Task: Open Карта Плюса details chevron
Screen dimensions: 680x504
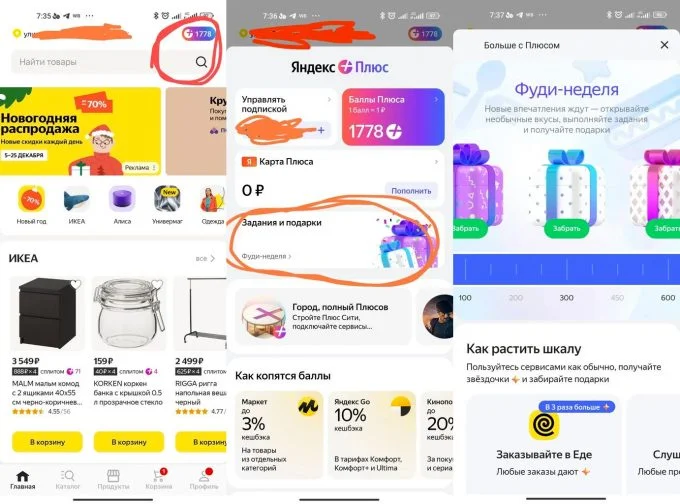Action: (436, 162)
